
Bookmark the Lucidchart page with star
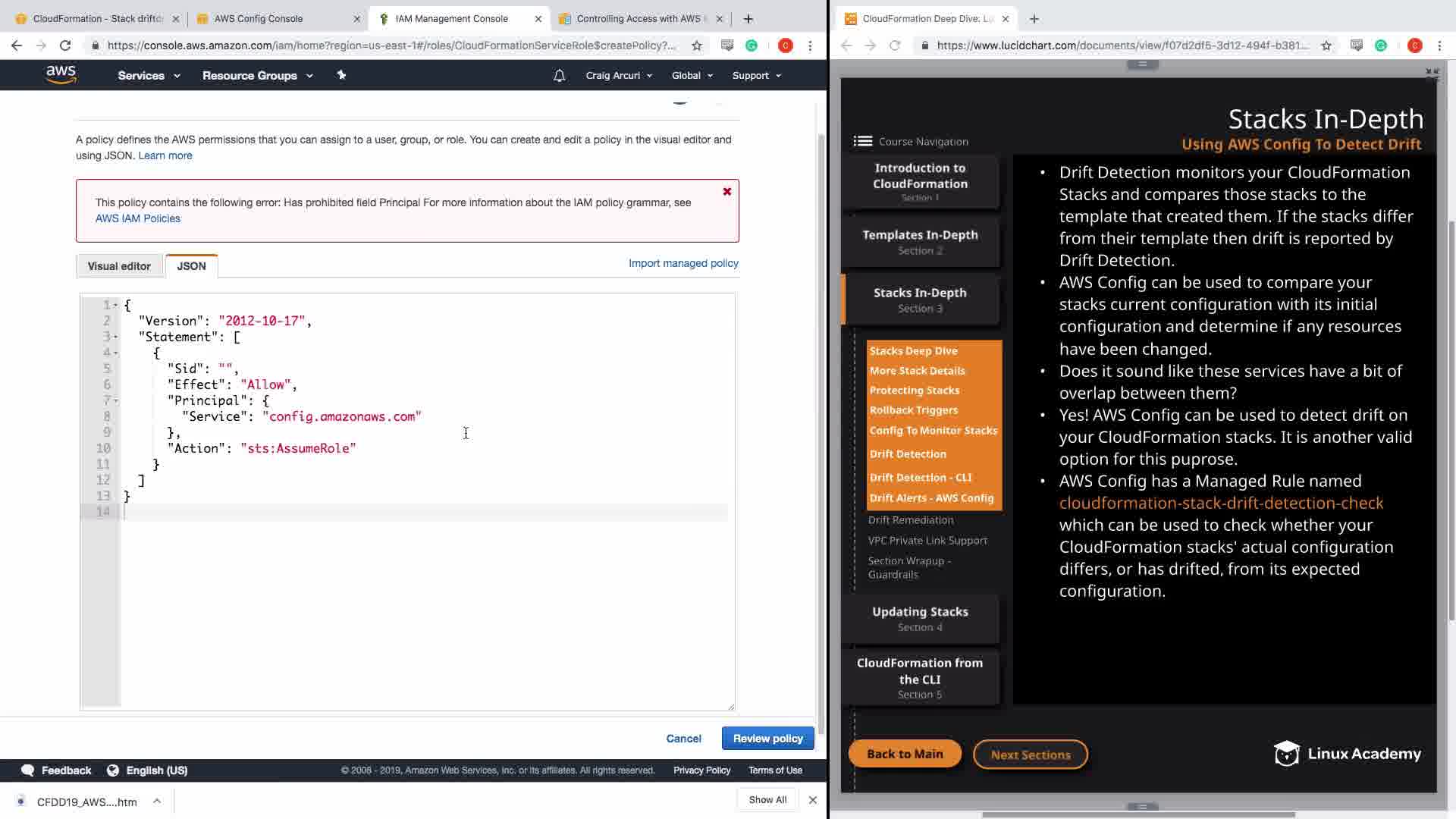click(x=1326, y=45)
